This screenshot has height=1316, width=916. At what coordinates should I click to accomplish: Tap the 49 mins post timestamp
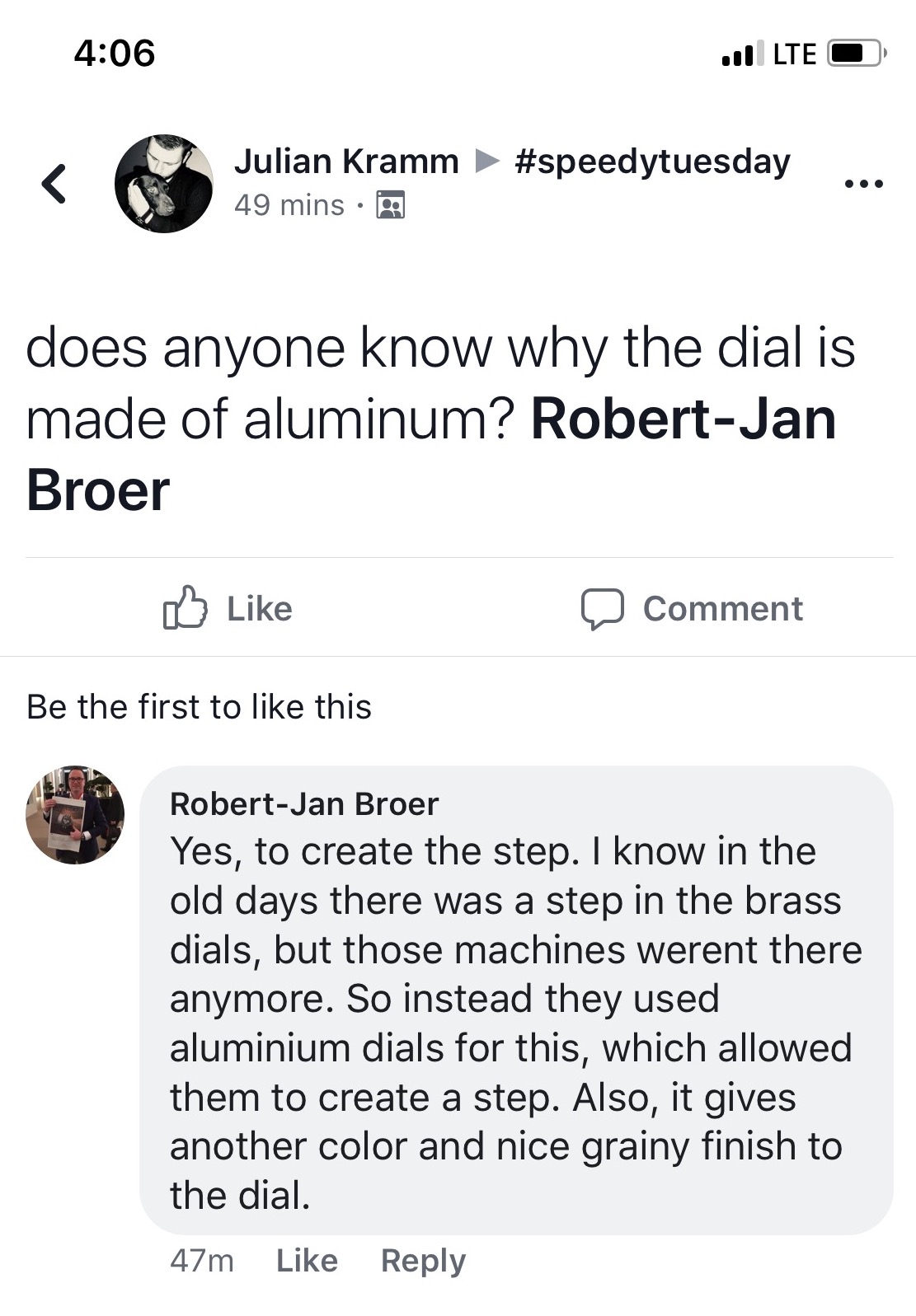click(x=289, y=204)
